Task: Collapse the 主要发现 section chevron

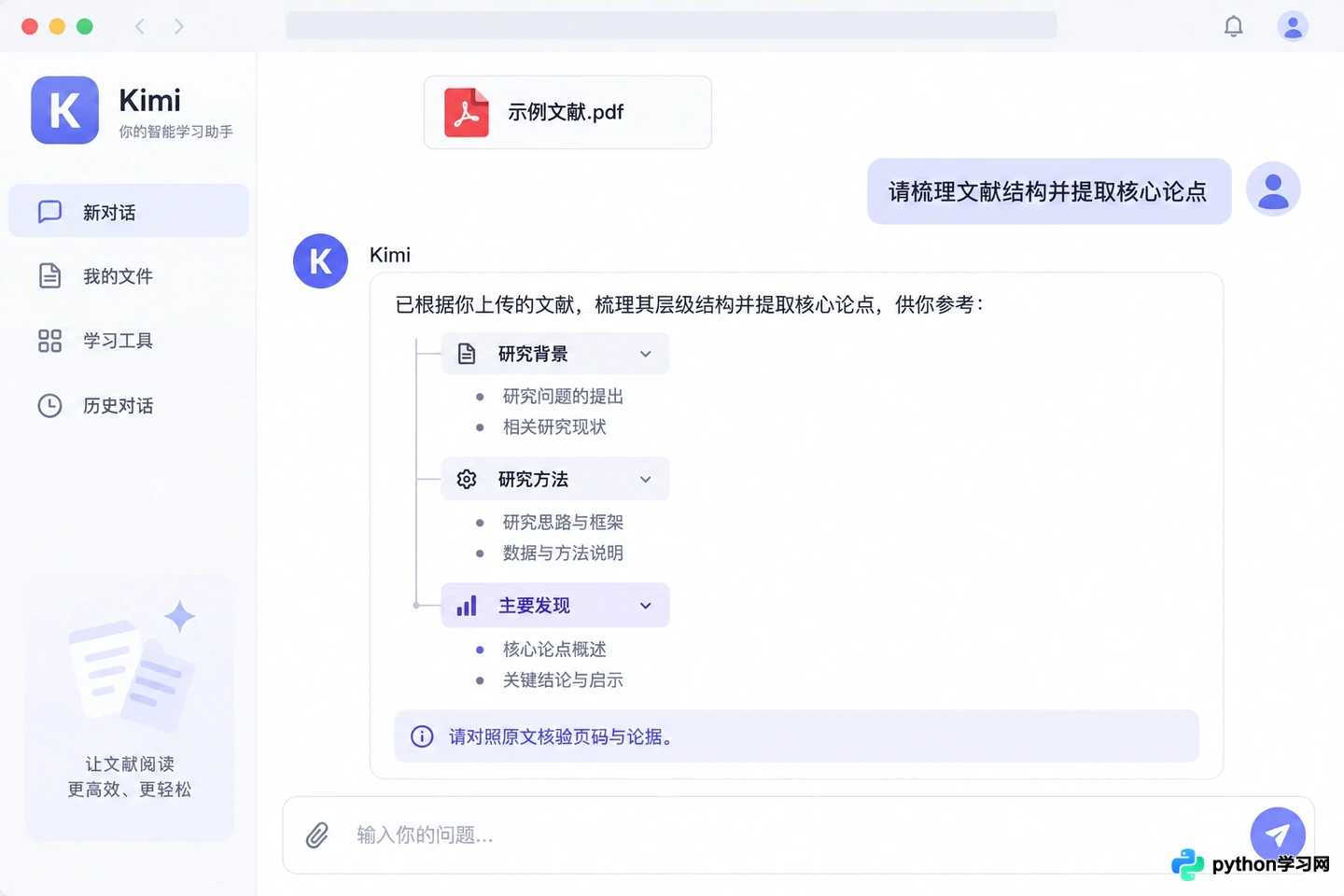Action: click(645, 606)
